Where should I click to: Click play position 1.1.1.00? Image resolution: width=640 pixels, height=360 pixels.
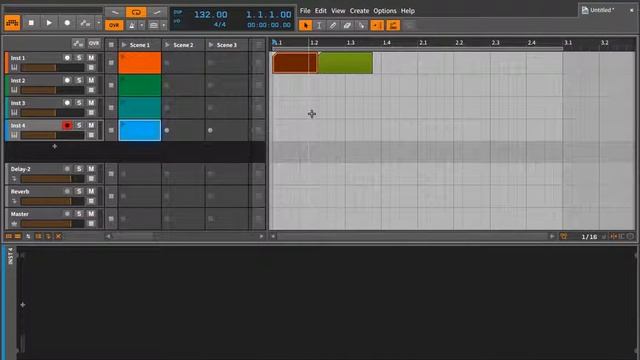(x=269, y=15)
